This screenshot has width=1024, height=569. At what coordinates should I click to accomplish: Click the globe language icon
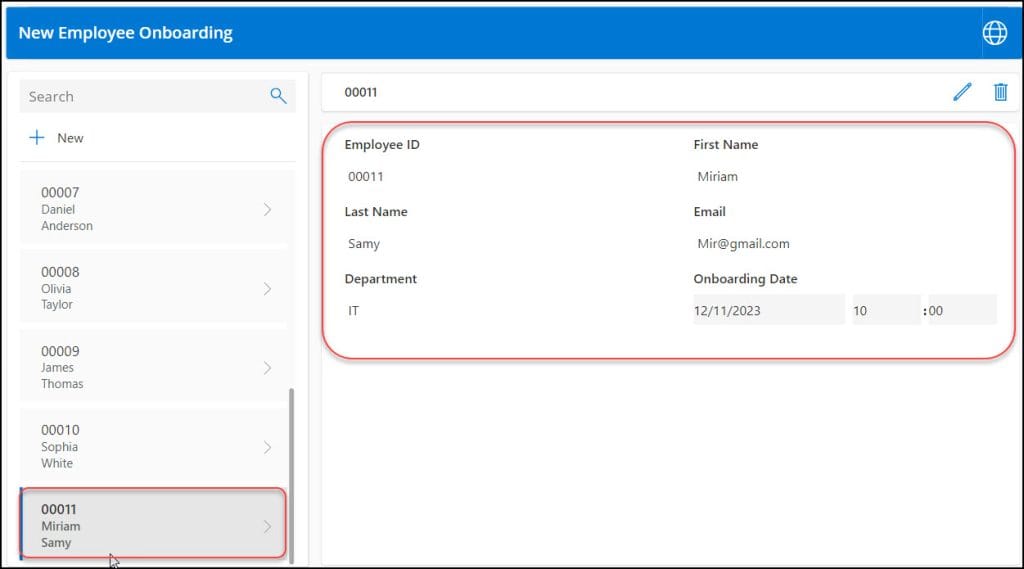(x=995, y=33)
